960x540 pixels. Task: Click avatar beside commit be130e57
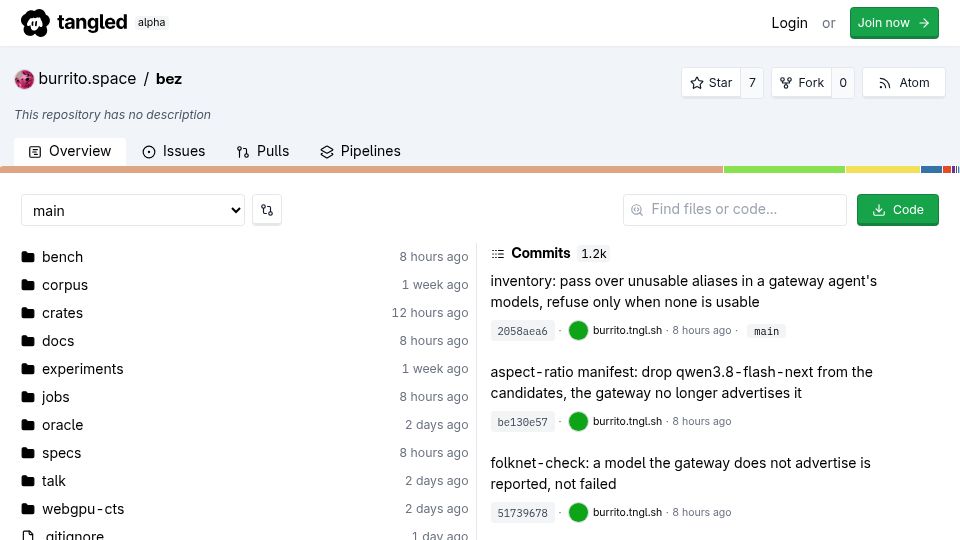[x=578, y=421]
